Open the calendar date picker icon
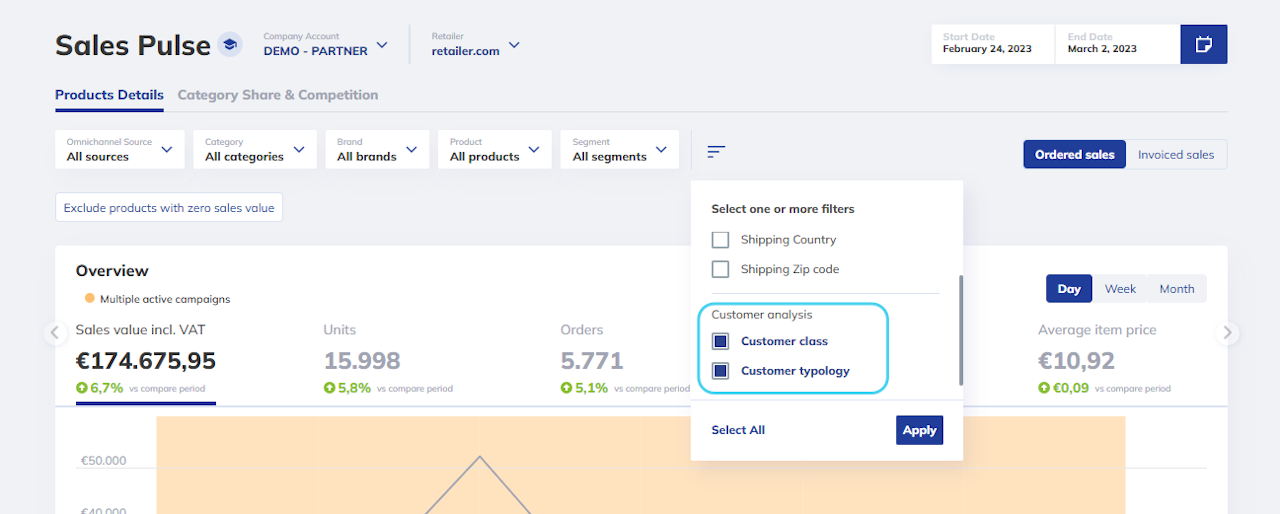 coord(1203,45)
